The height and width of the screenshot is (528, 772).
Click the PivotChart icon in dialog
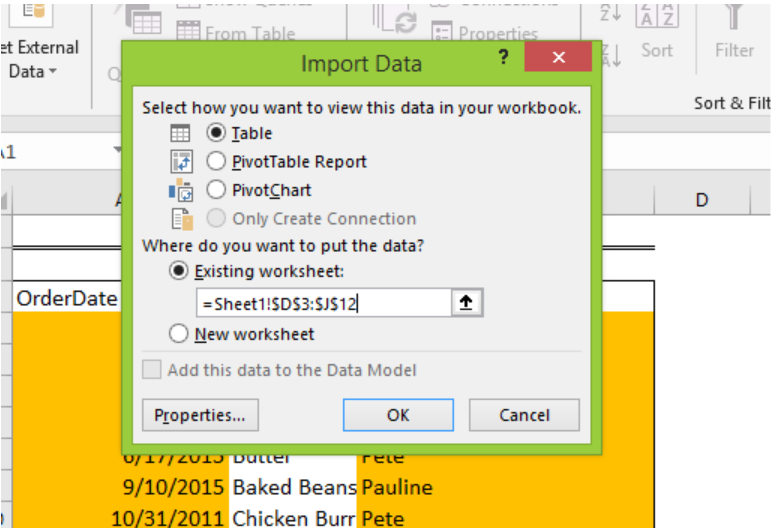(181, 190)
